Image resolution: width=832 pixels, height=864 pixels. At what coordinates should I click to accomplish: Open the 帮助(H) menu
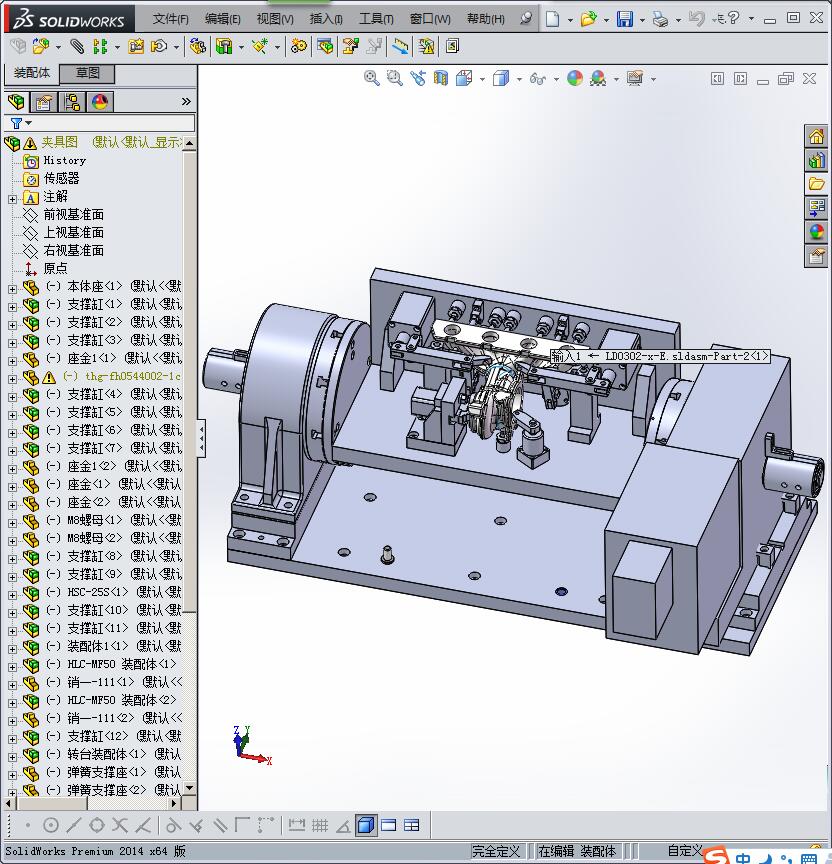coord(485,19)
